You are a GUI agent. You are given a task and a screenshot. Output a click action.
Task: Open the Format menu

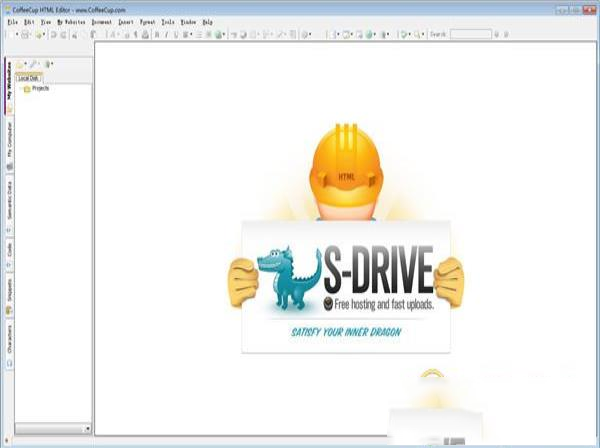(x=147, y=22)
